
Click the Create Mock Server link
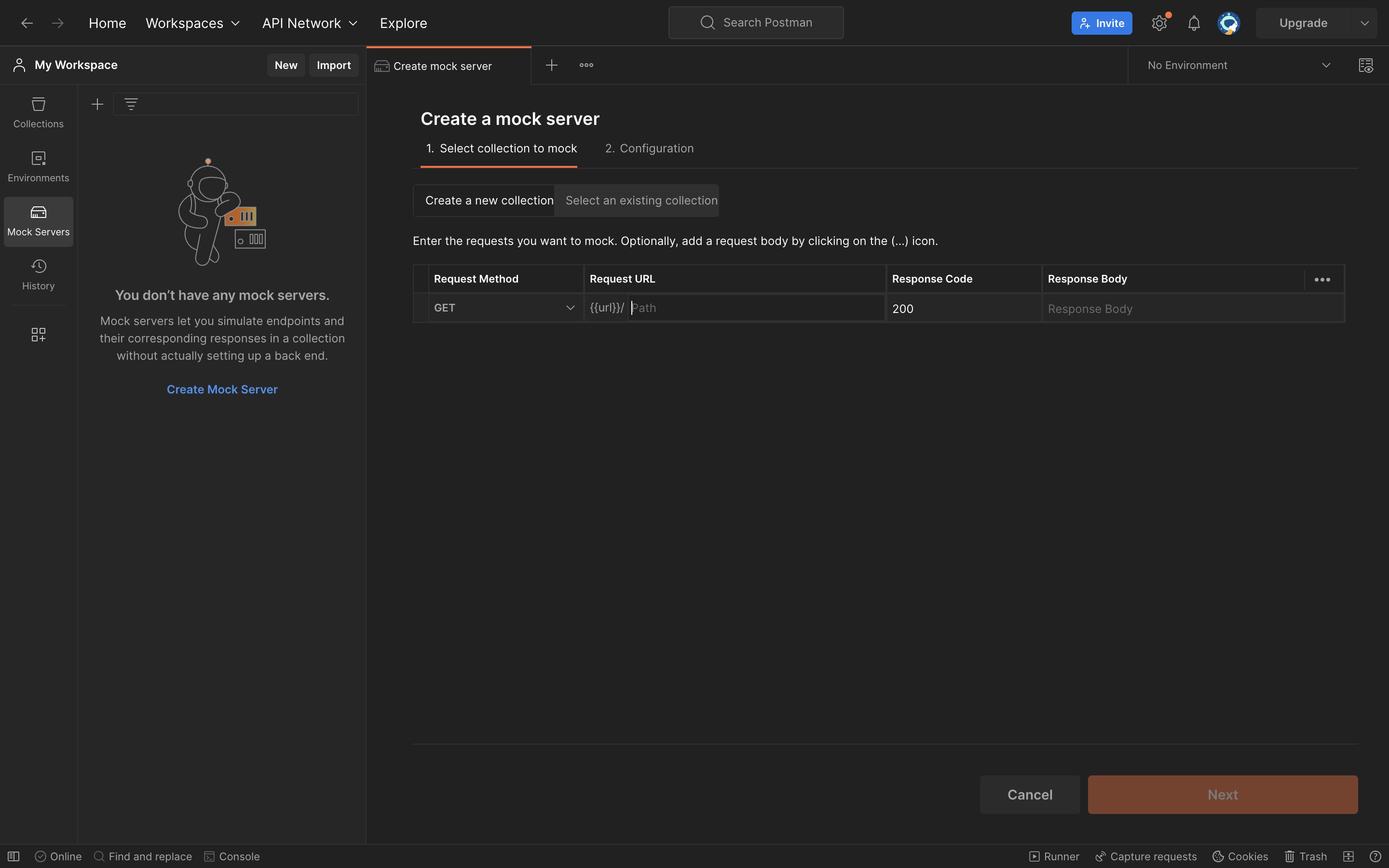tap(222, 389)
